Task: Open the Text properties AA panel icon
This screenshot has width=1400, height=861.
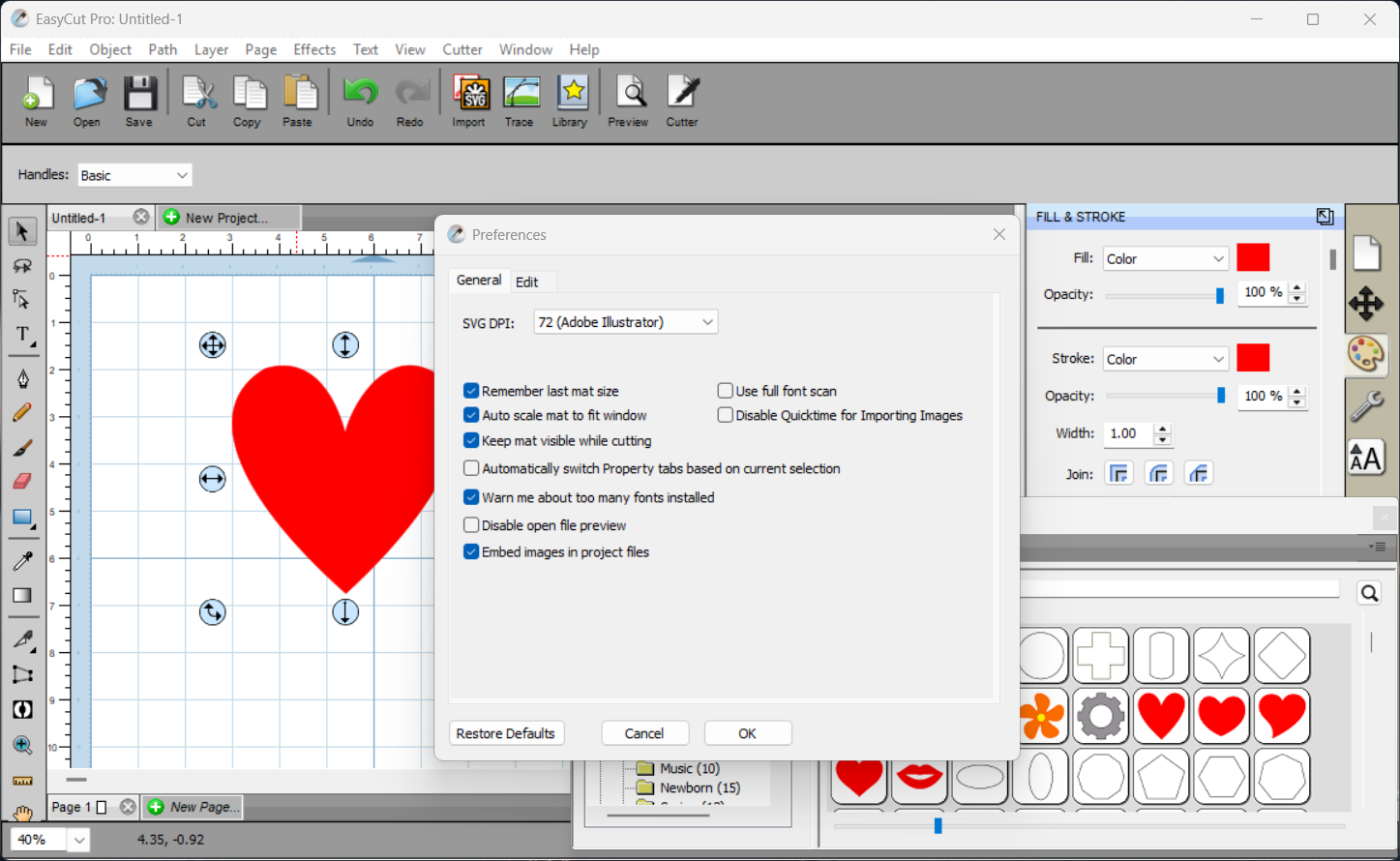Action: [x=1366, y=458]
